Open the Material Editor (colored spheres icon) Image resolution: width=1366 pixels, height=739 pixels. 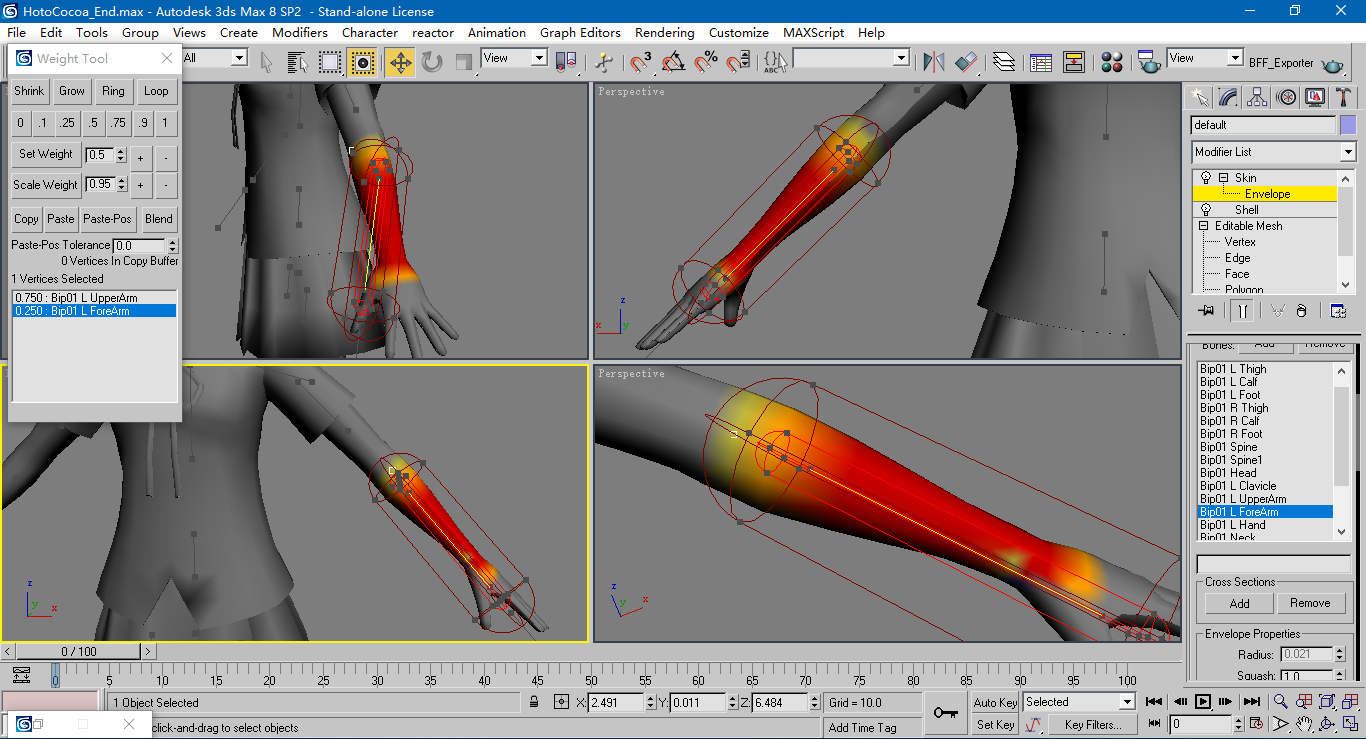(x=1112, y=62)
